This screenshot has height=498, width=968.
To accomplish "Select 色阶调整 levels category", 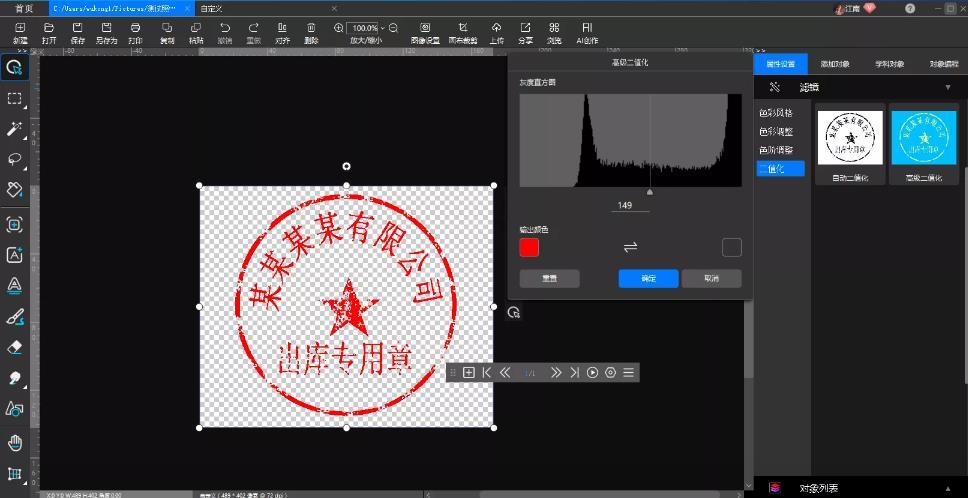I will click(775, 150).
